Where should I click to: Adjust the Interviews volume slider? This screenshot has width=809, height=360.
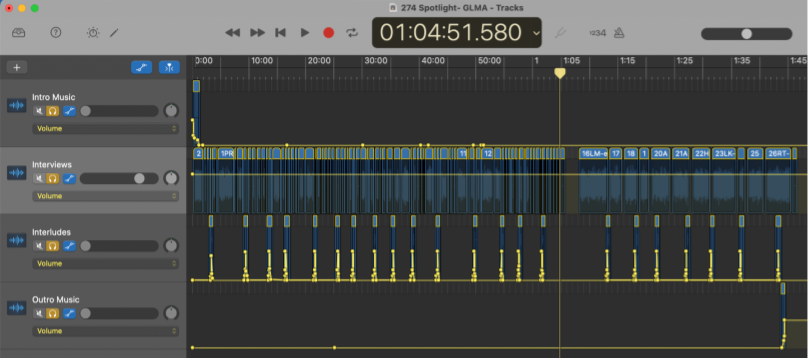tap(119, 178)
